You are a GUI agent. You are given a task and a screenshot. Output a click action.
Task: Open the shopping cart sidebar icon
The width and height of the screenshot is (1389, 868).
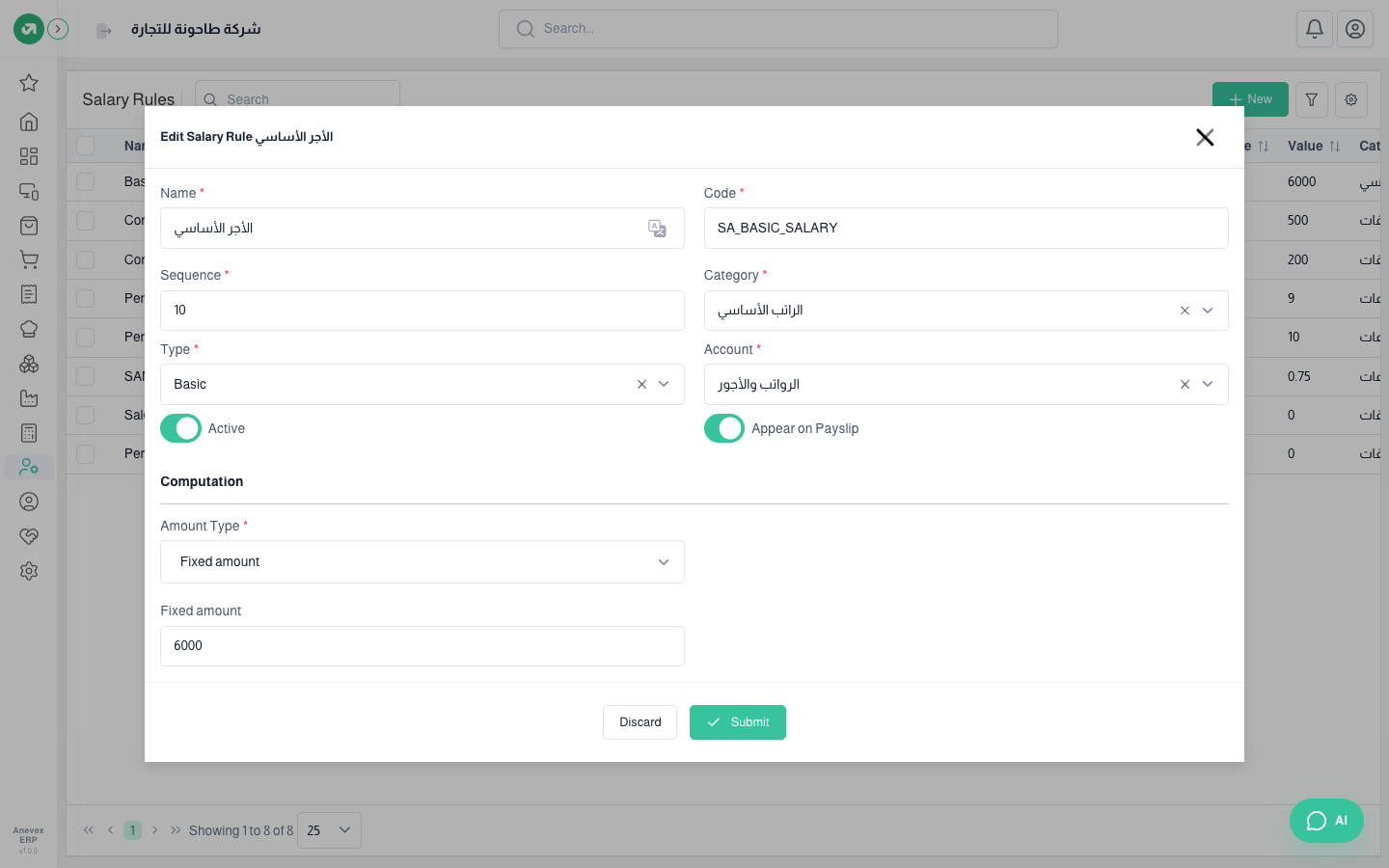point(29,259)
